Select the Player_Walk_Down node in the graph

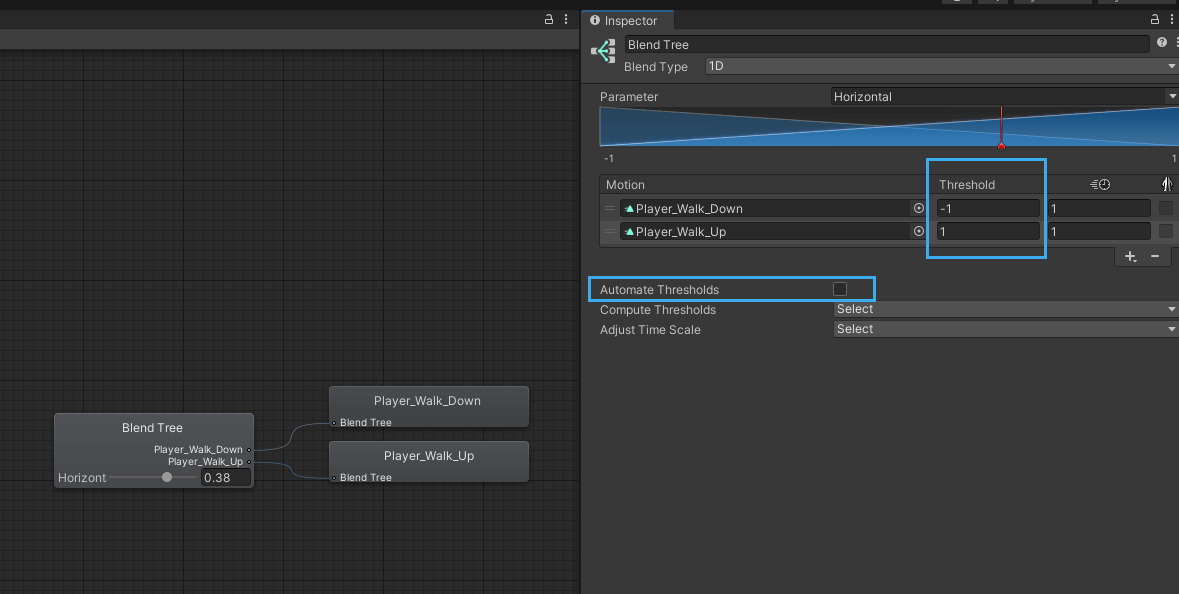428,401
